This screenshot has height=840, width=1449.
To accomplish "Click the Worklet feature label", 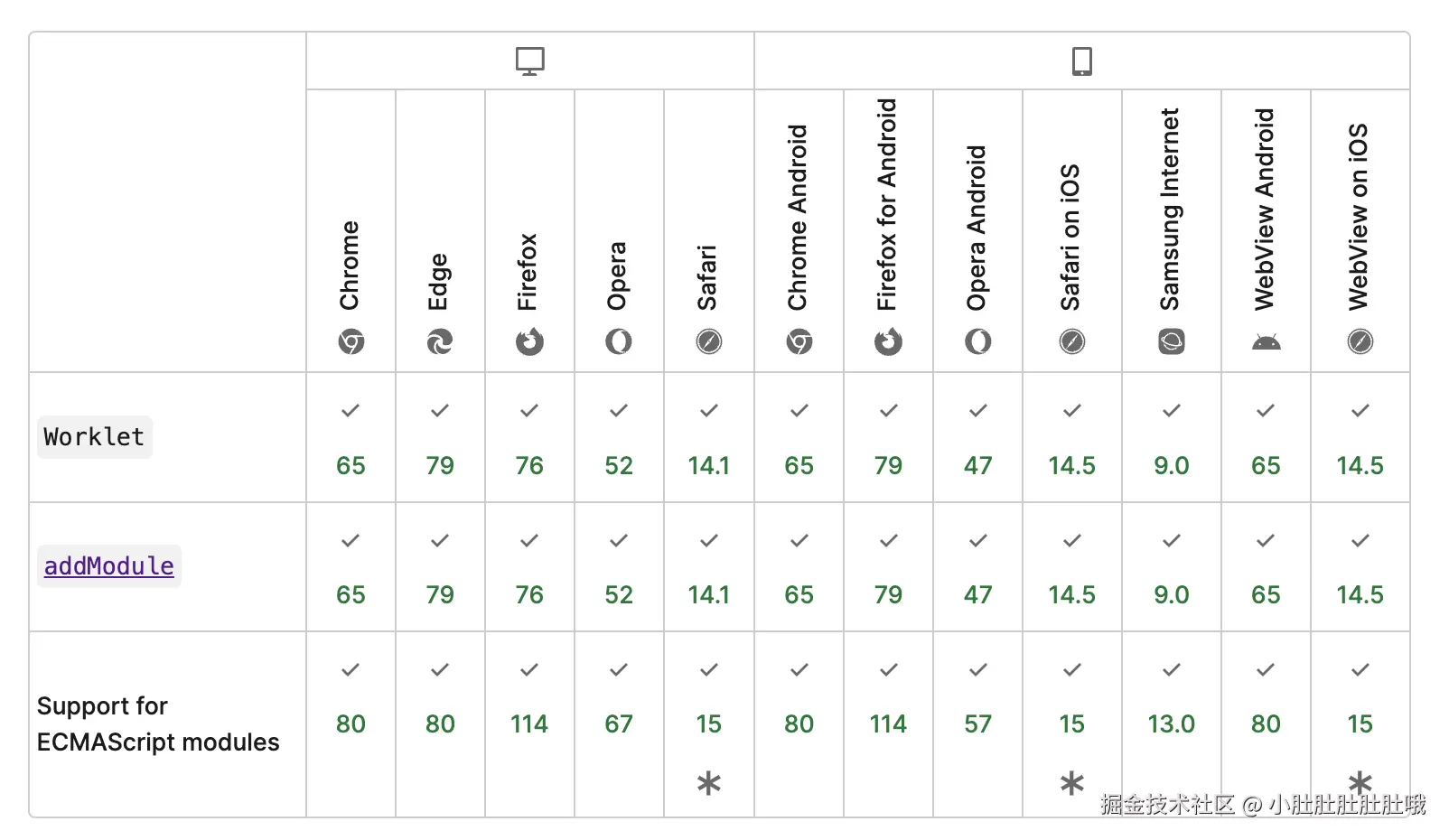I will pos(94,437).
